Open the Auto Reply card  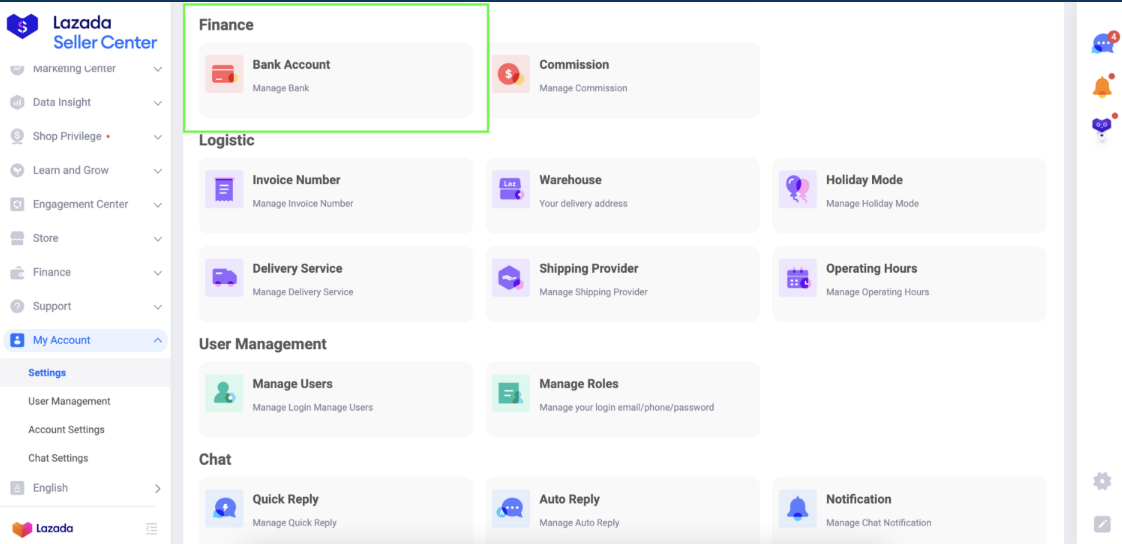(623, 510)
